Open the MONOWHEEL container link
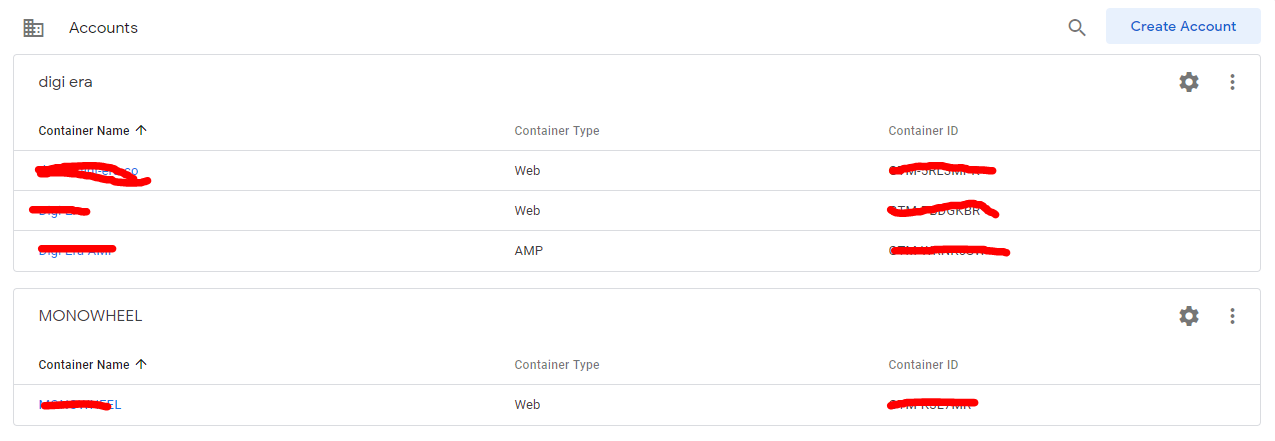 [x=80, y=405]
